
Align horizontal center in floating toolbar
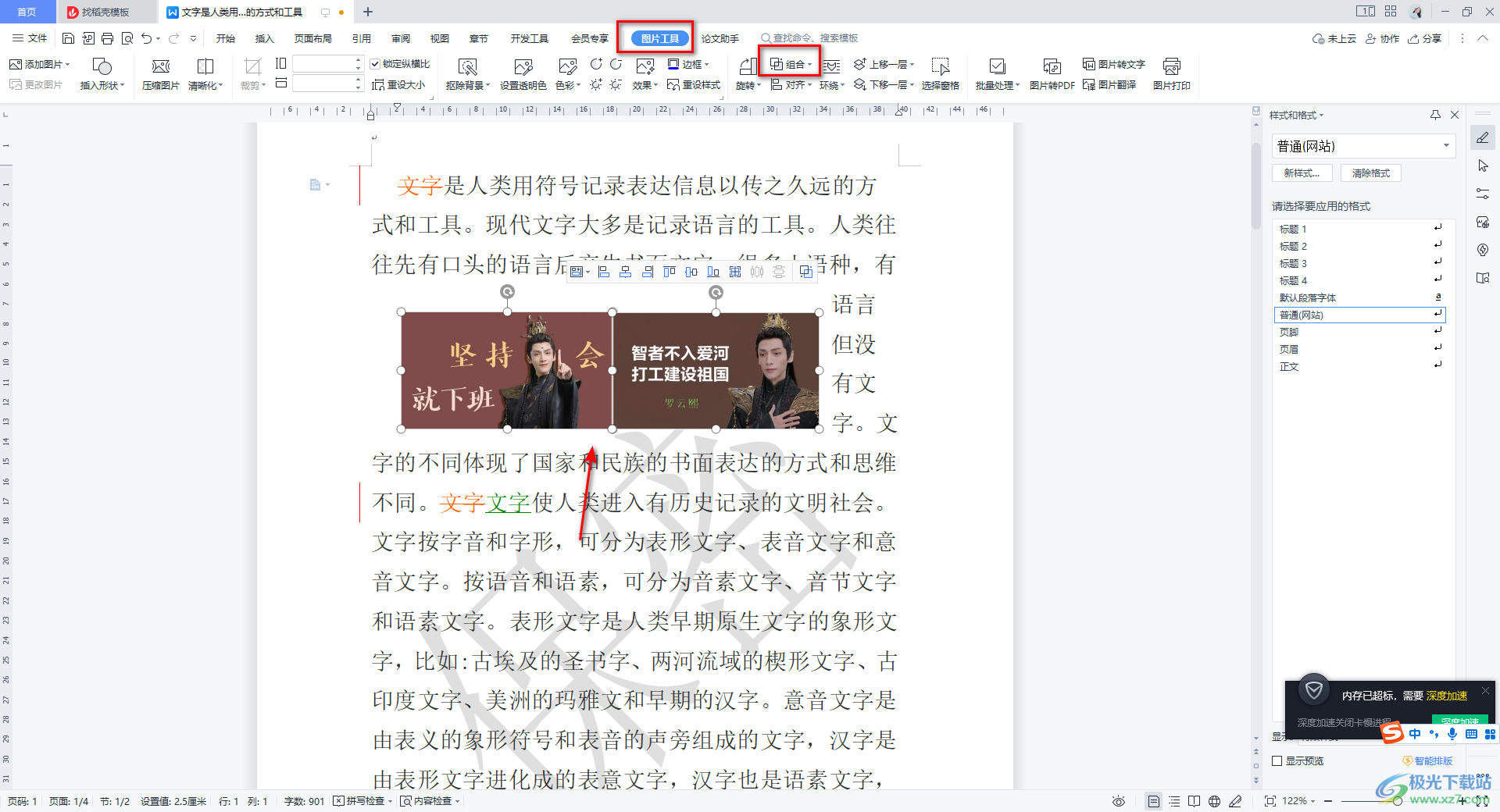pyautogui.click(x=626, y=272)
